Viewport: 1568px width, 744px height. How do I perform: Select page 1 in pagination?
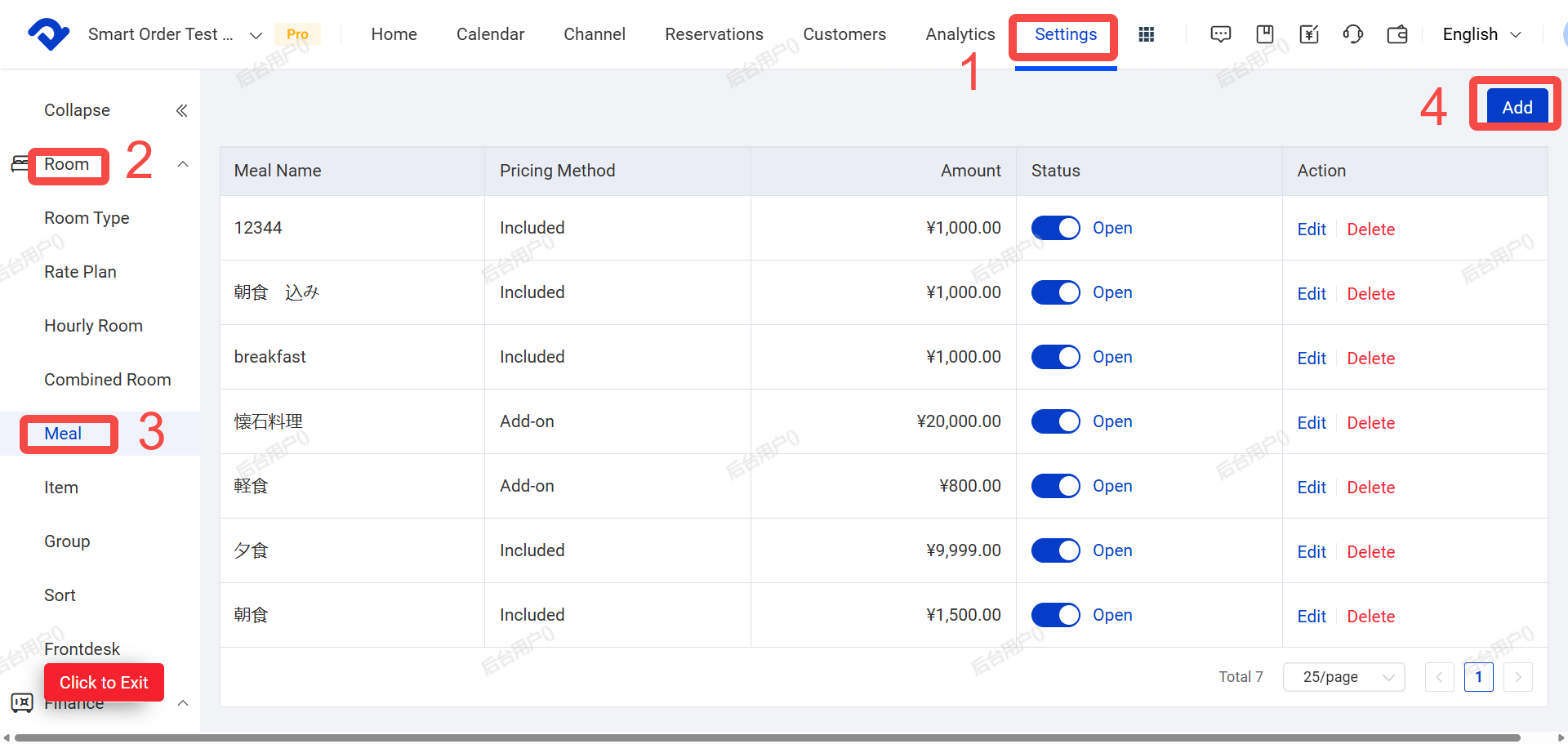(1479, 677)
